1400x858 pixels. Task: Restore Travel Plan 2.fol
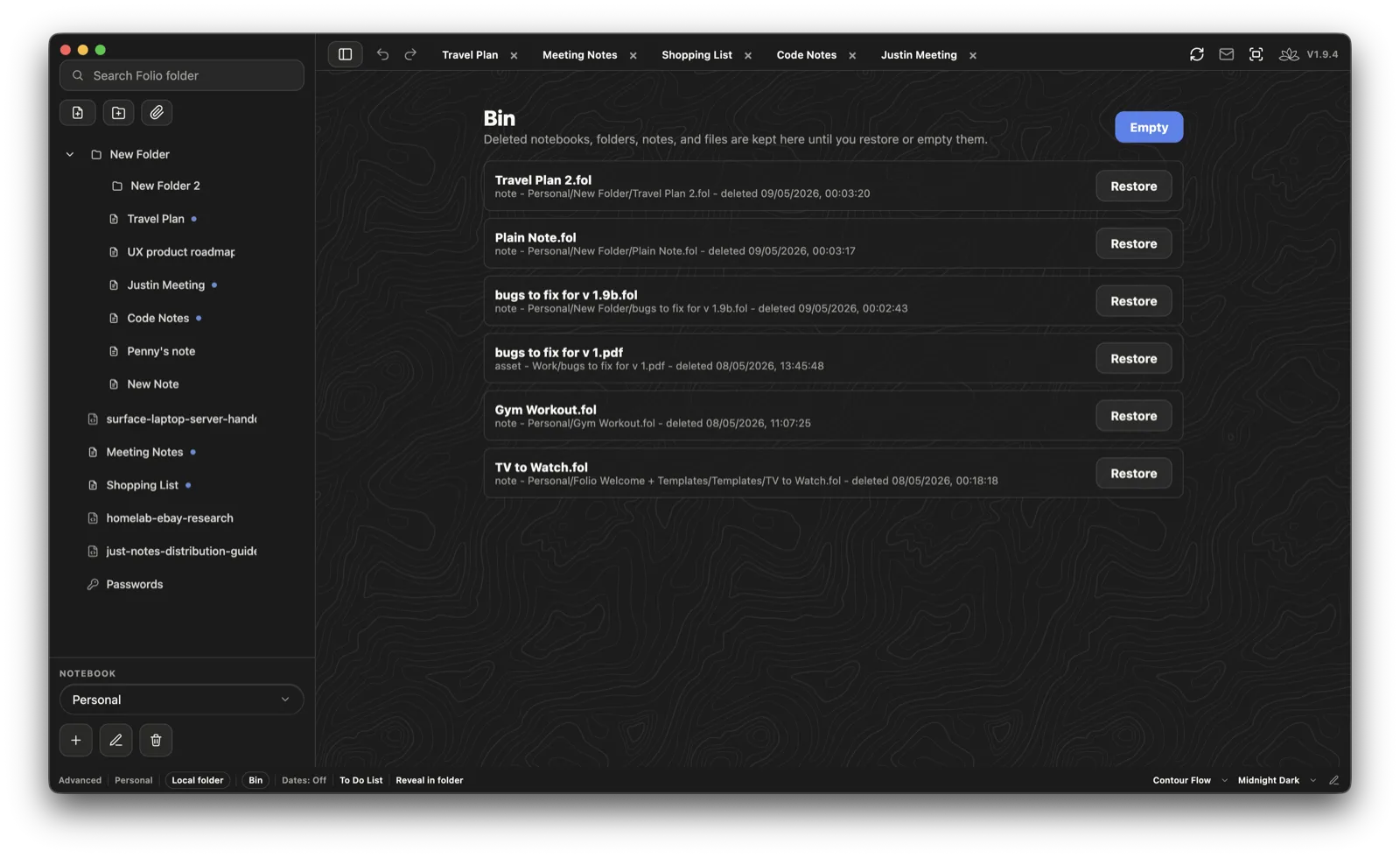click(1133, 186)
